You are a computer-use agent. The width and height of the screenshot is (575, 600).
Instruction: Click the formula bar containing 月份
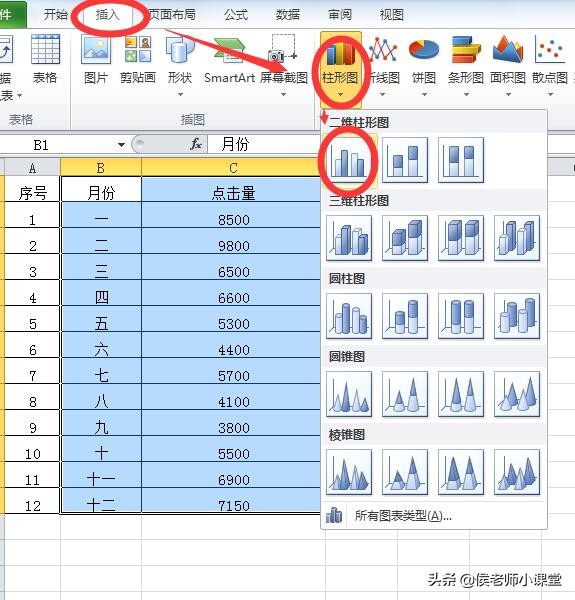264,144
